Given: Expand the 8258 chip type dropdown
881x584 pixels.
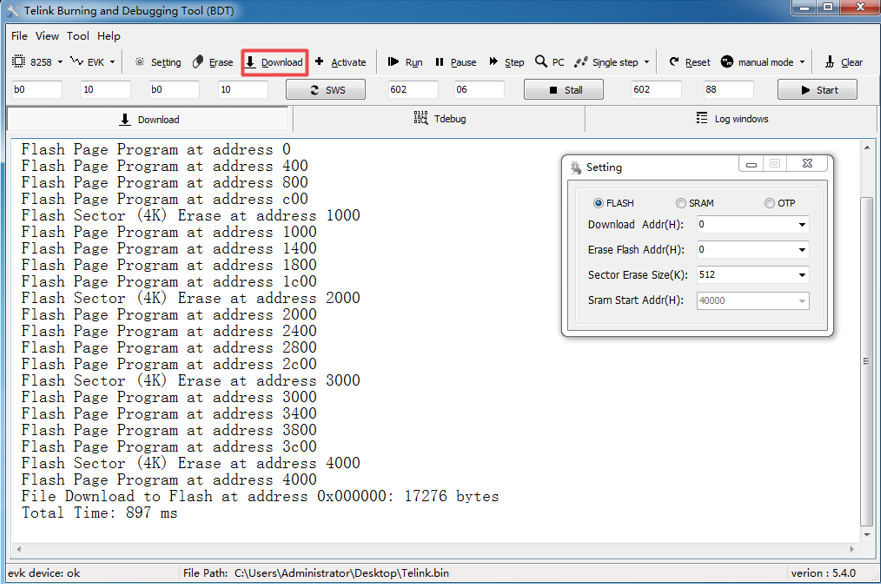Looking at the screenshot, I should (x=60, y=62).
